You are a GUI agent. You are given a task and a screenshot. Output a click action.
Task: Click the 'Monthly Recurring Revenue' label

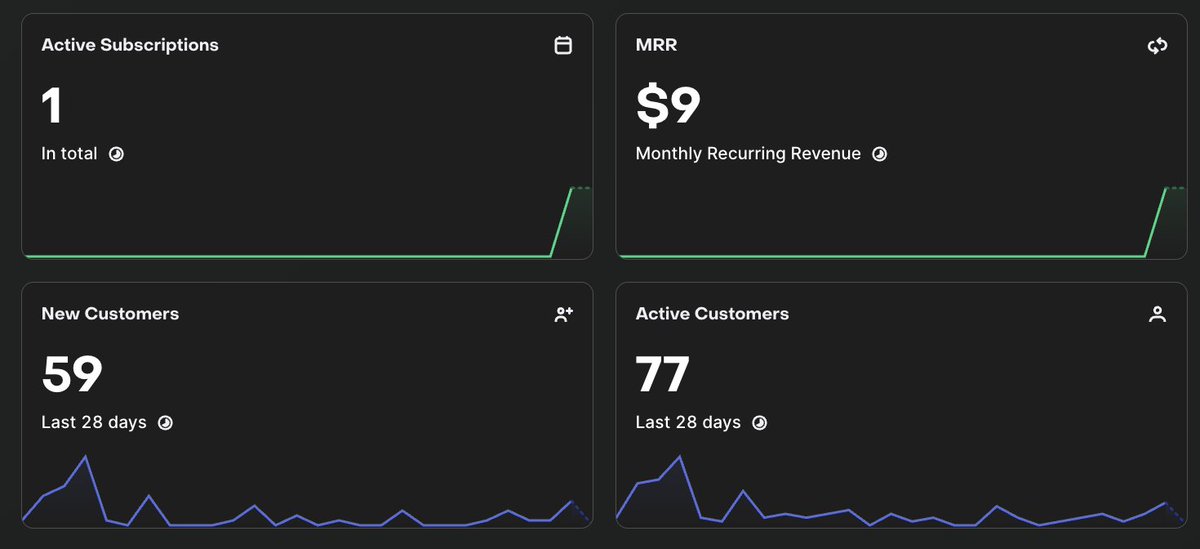tap(748, 154)
